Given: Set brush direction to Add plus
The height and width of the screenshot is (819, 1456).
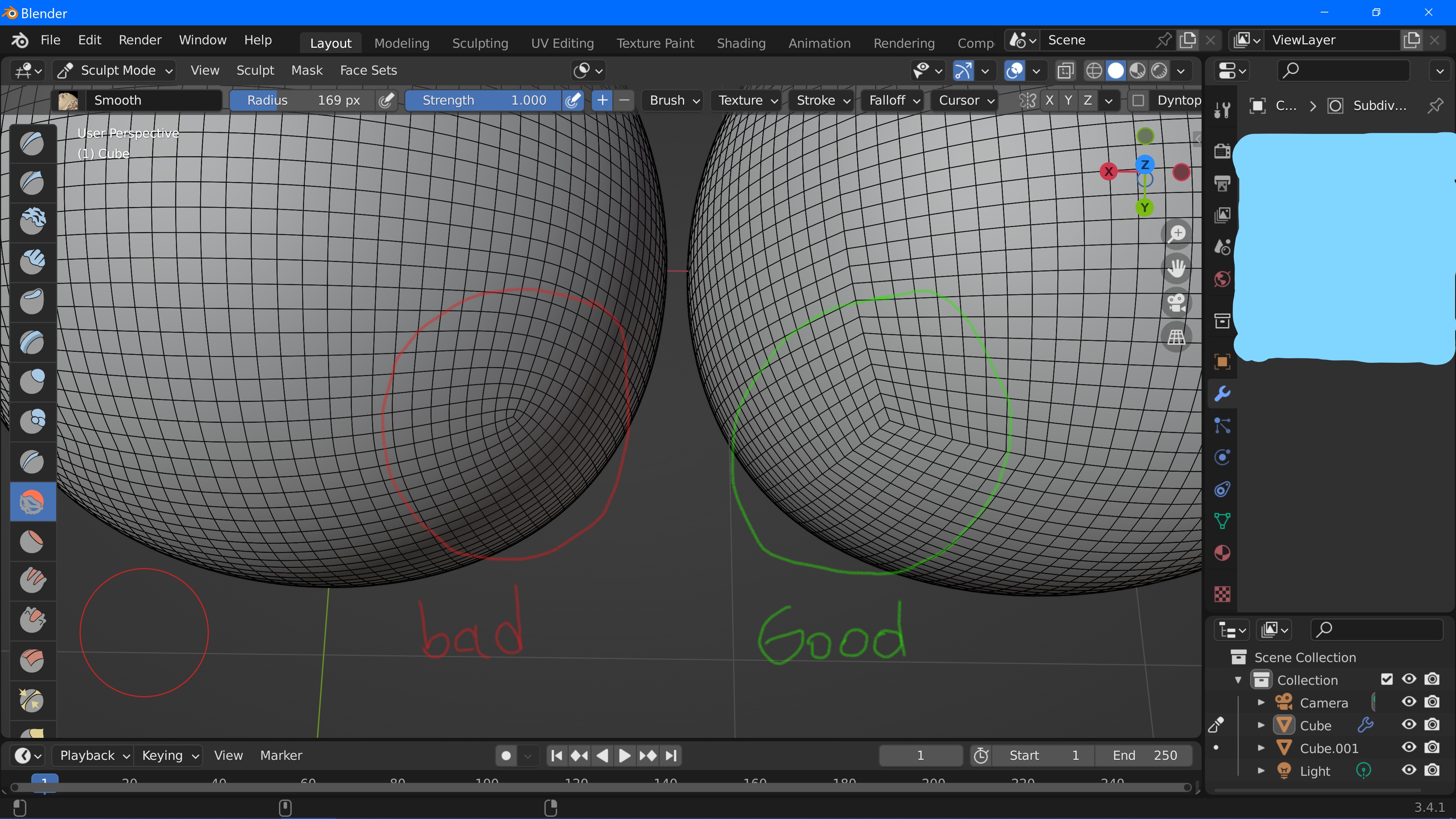Looking at the screenshot, I should [x=602, y=100].
